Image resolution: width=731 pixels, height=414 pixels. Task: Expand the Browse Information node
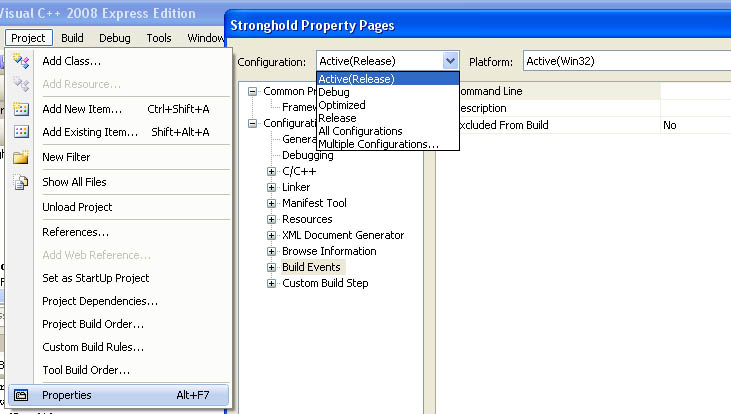tap(271, 251)
